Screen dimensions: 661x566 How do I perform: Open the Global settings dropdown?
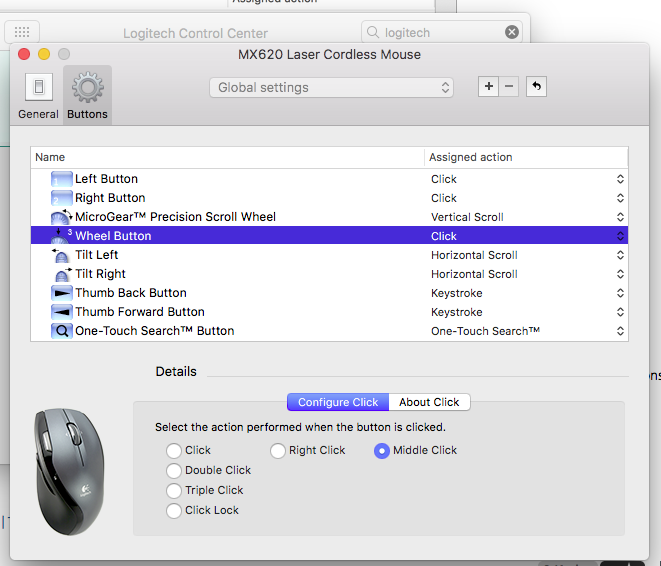tap(331, 88)
